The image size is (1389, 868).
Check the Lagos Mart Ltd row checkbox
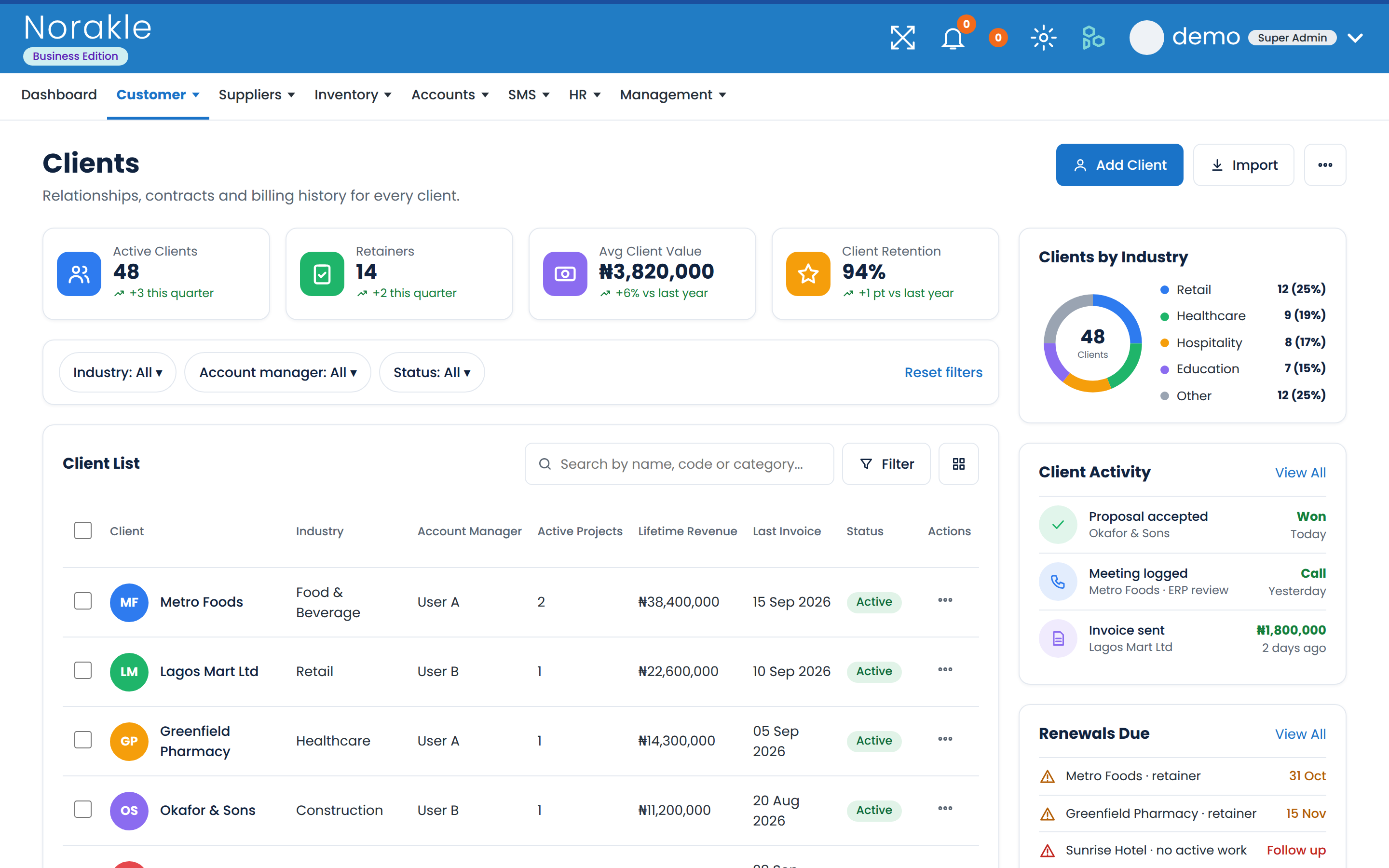pyautogui.click(x=83, y=670)
